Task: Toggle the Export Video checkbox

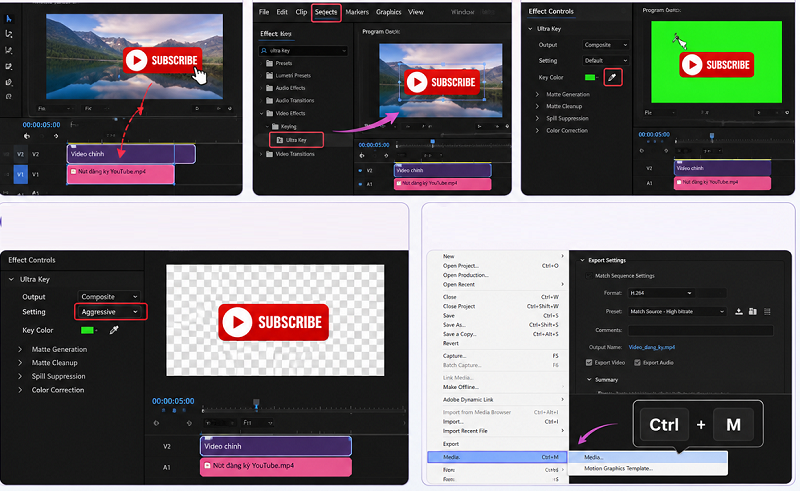Action: tap(589, 362)
